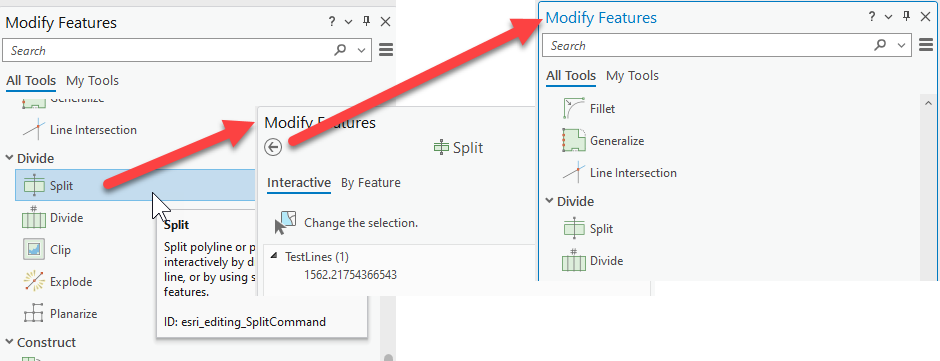
Task: Open left pane options chevron in title bar
Action: [x=348, y=22]
